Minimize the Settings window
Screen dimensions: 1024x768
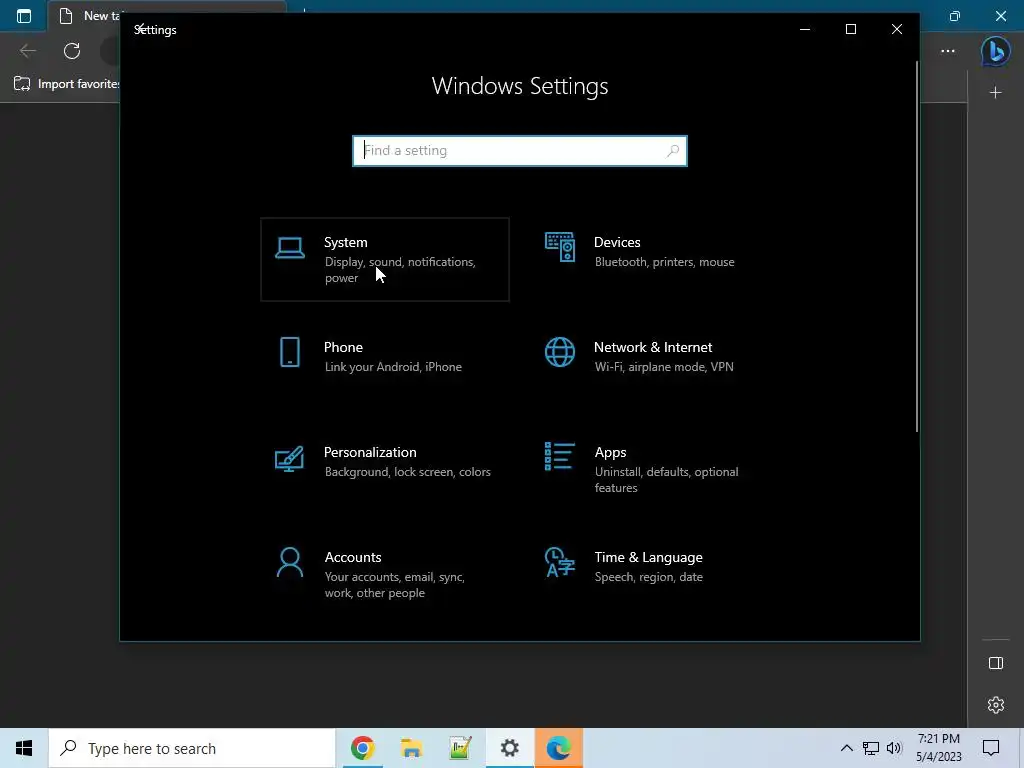(x=805, y=29)
